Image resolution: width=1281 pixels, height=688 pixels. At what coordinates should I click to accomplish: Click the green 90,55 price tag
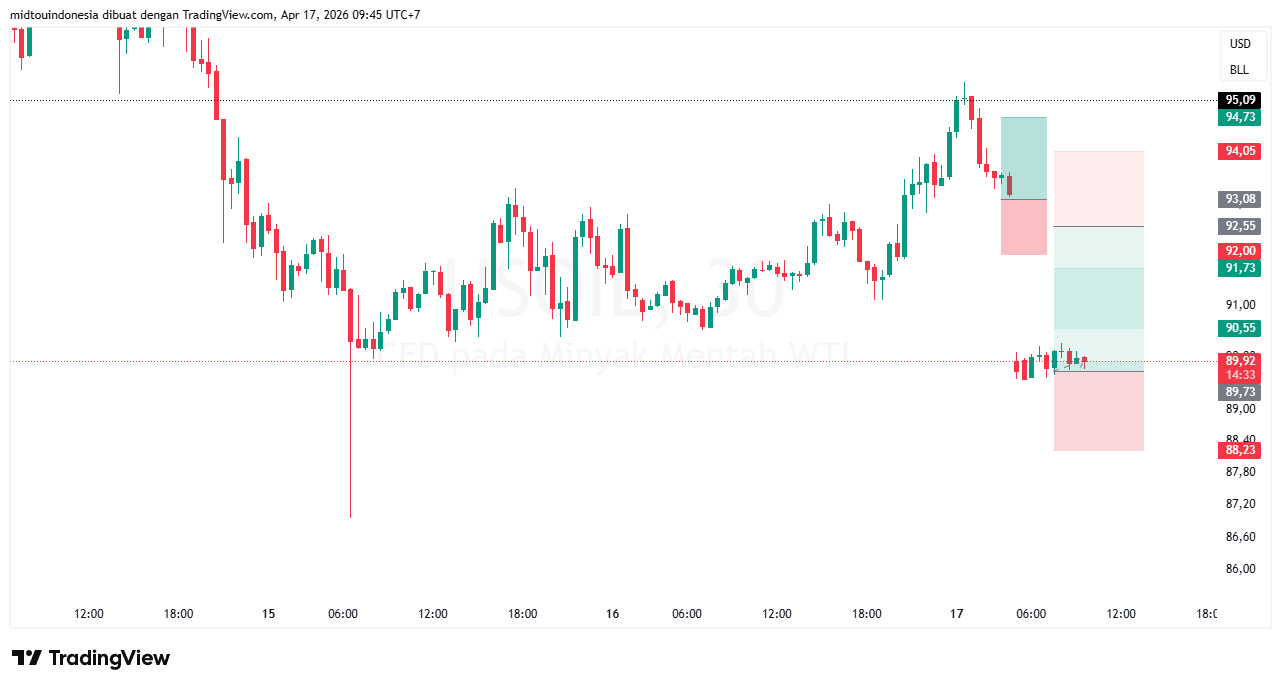pyautogui.click(x=1240, y=328)
